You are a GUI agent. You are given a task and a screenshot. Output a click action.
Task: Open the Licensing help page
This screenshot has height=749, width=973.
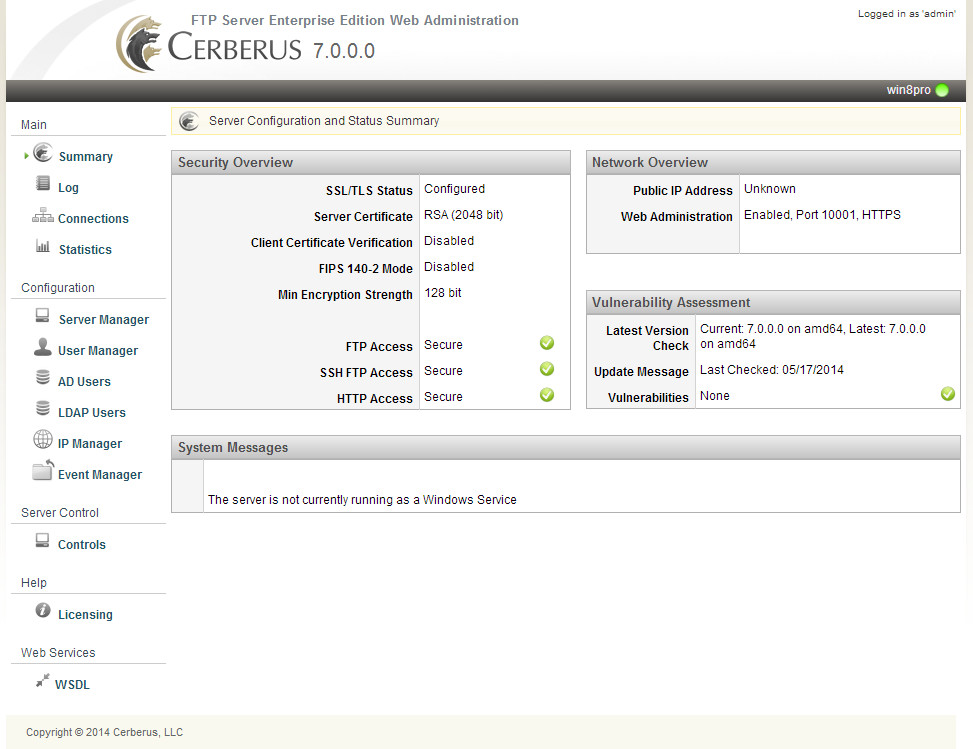click(x=86, y=615)
